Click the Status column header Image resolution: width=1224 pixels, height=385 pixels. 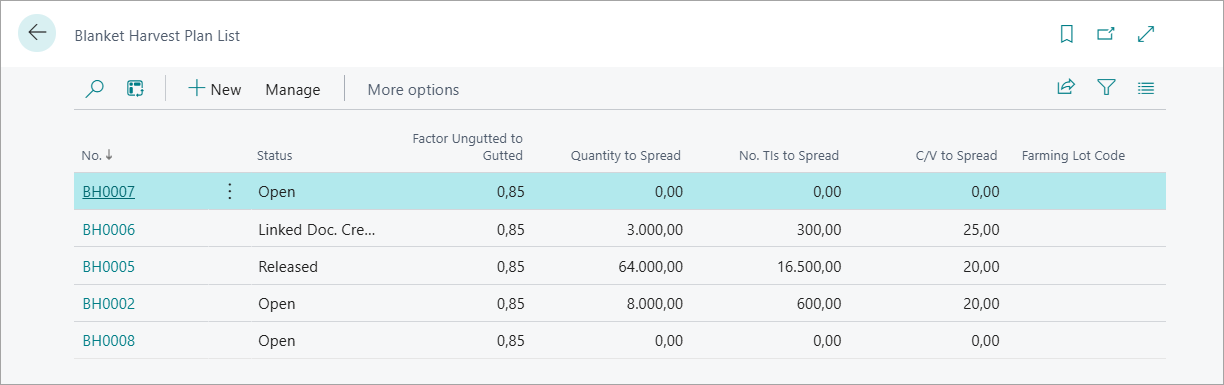(275, 155)
